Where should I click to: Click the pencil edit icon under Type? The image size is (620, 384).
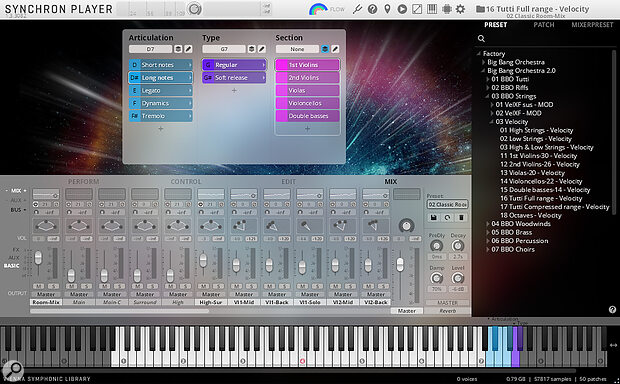point(262,49)
